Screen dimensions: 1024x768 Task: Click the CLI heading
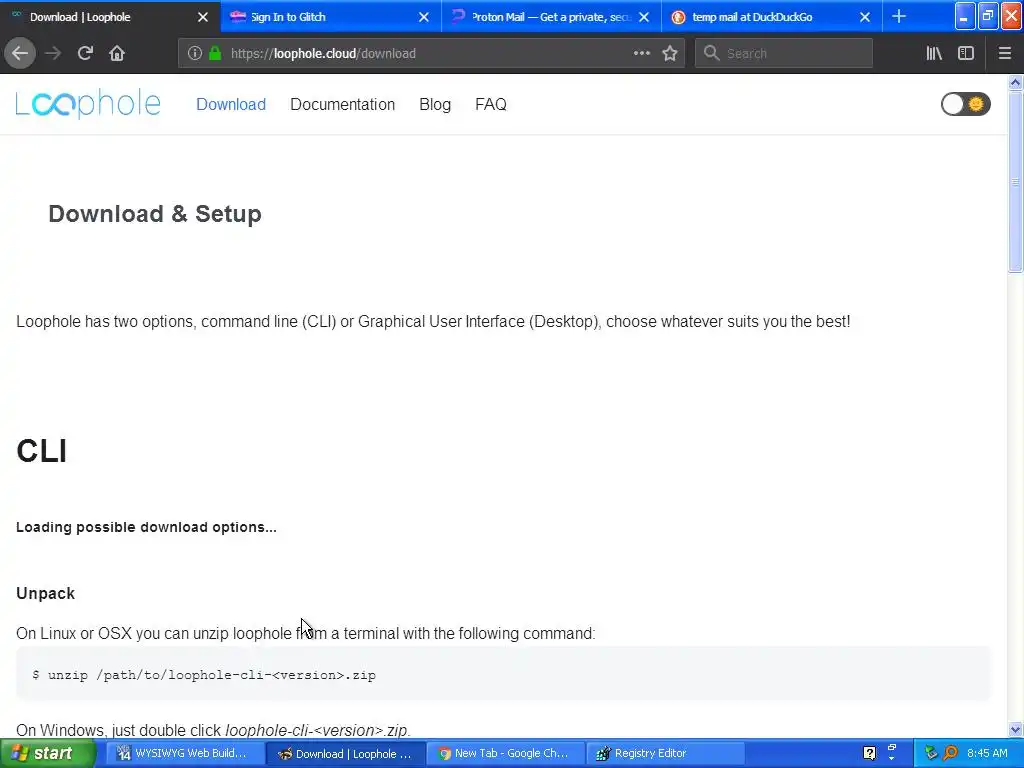(x=41, y=451)
